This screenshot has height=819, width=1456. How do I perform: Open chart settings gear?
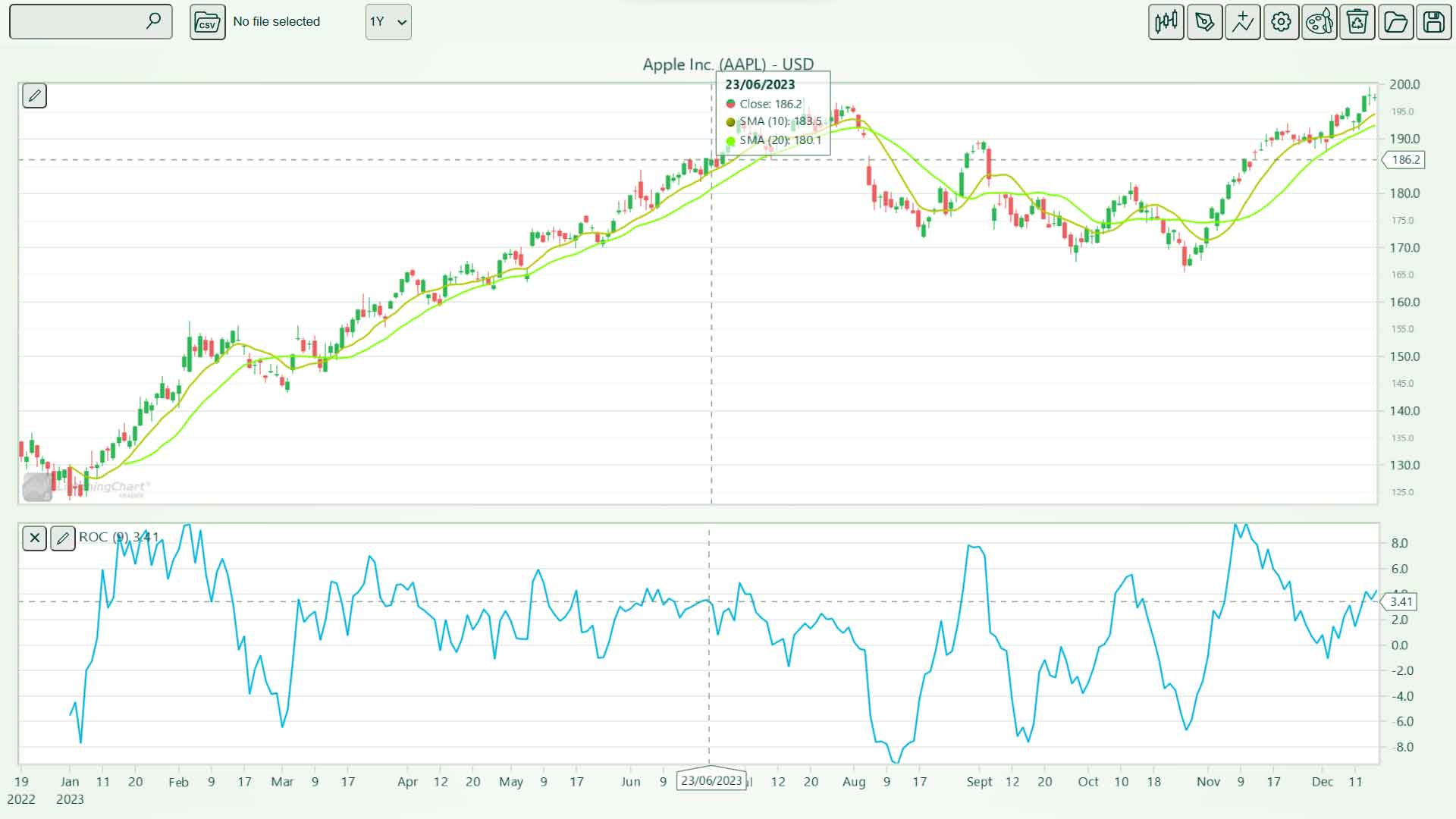tap(1281, 21)
